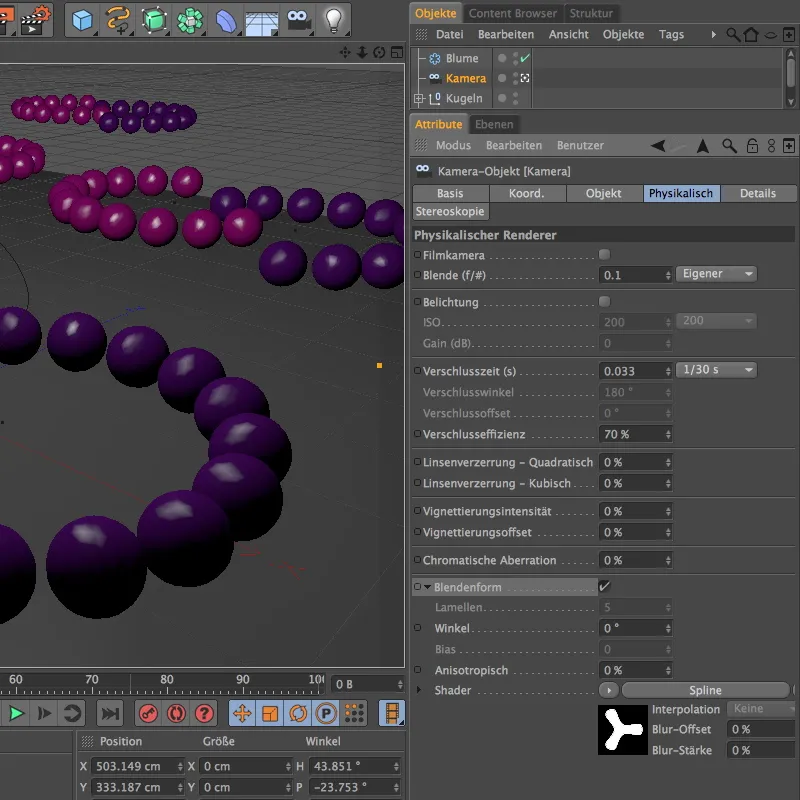Open the Datei menu
Viewport: 800px width, 800px height.
coord(449,35)
